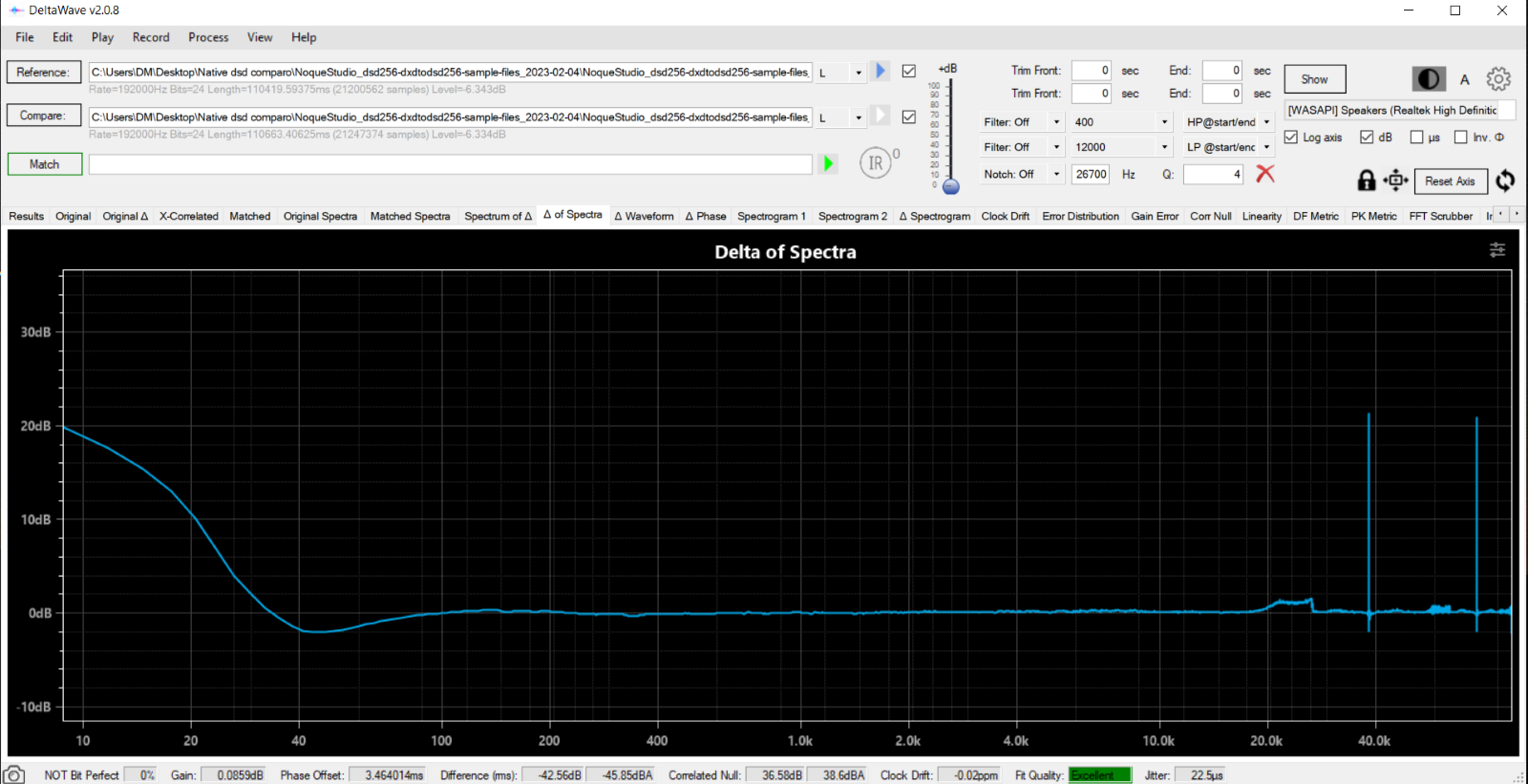Expand the compare channel L dropdown
1528x784 pixels.
858,117
